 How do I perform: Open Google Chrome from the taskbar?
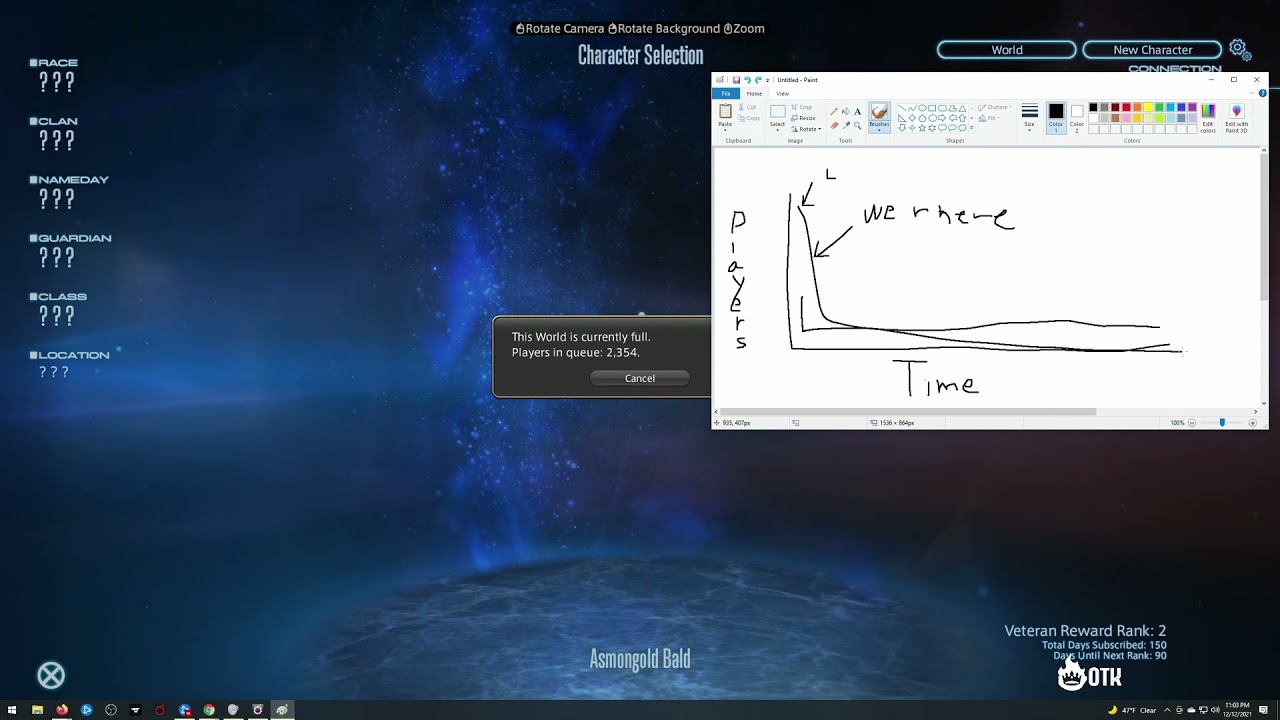click(x=209, y=710)
